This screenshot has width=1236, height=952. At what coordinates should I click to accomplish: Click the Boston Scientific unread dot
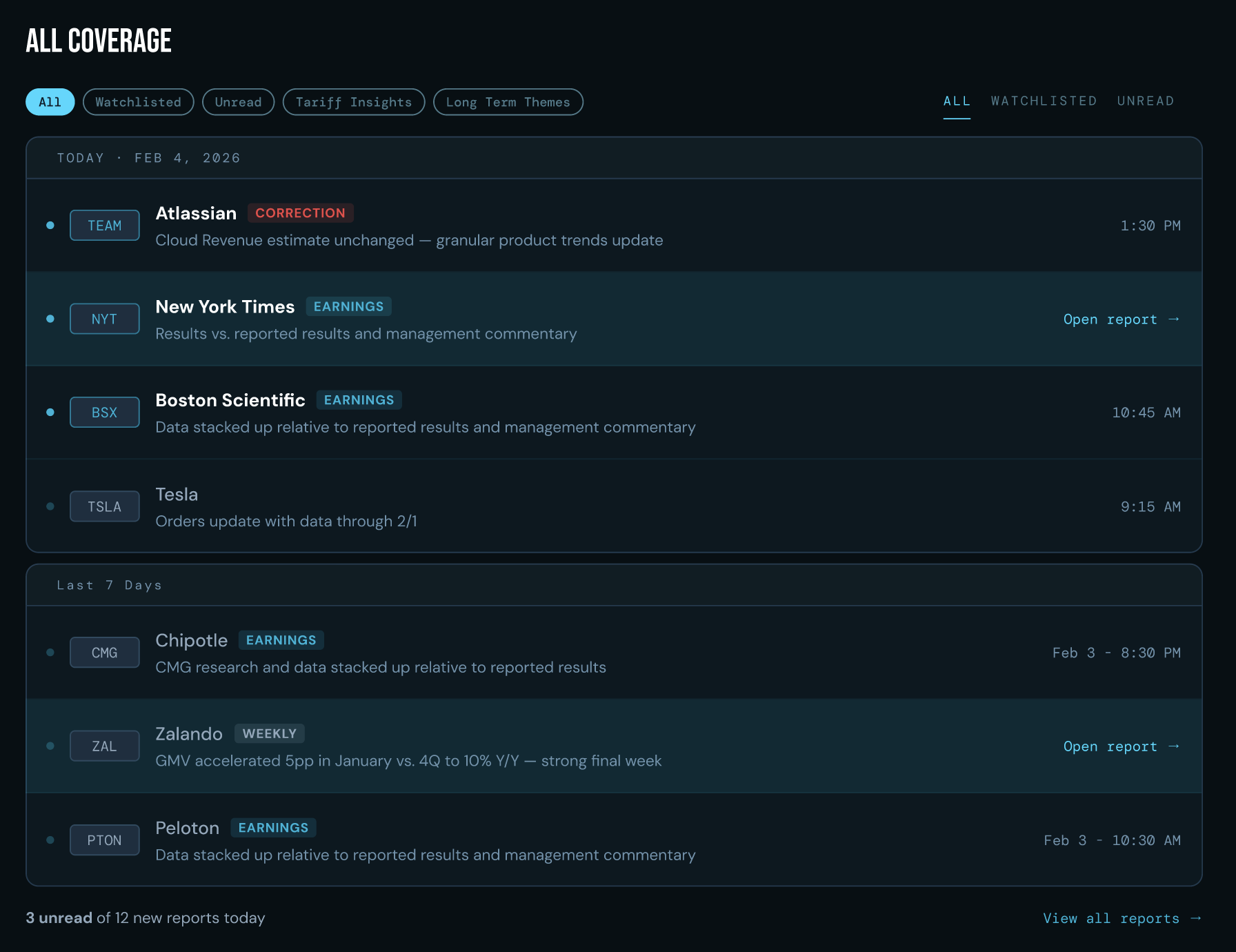[x=50, y=413]
